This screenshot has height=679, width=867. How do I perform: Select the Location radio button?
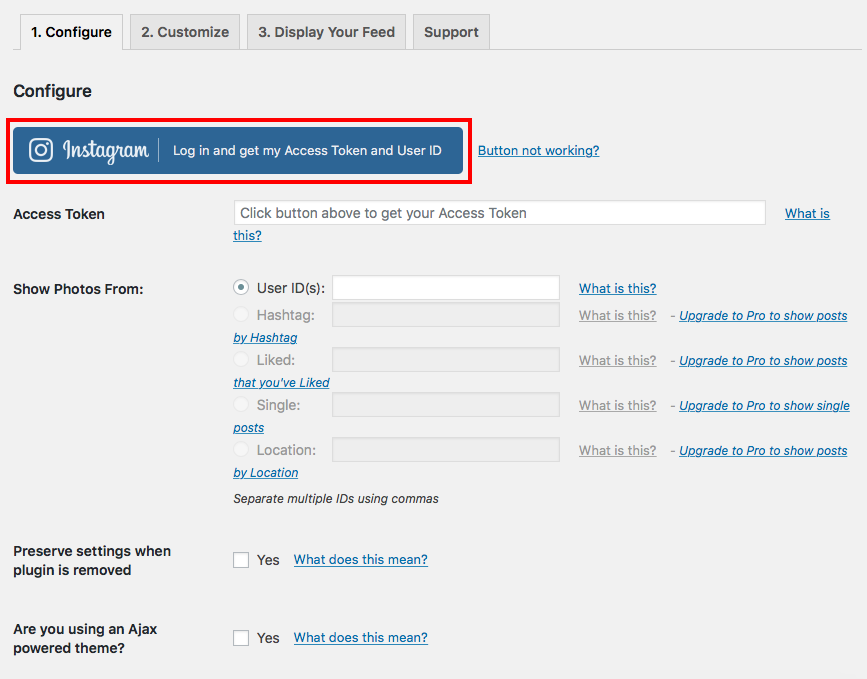tap(241, 449)
